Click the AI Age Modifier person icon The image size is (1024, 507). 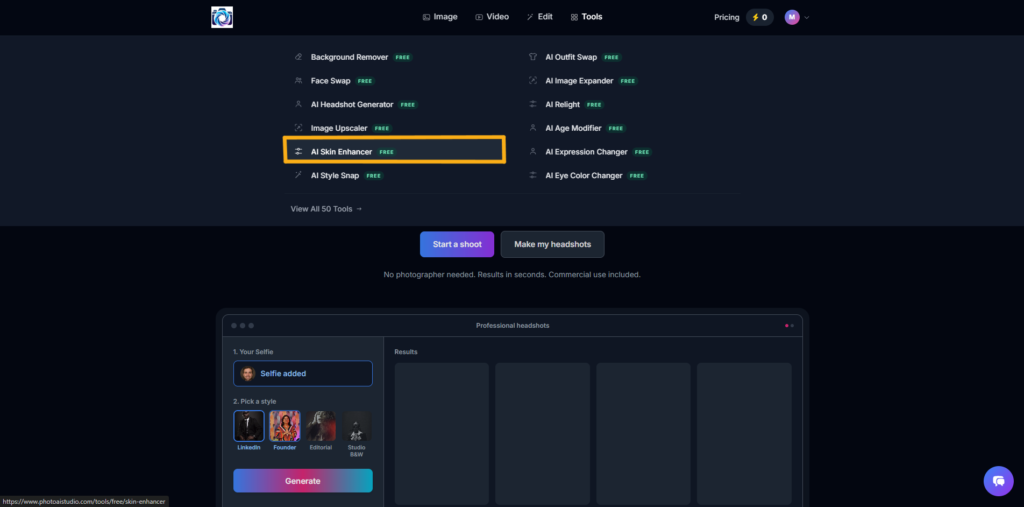pyautogui.click(x=533, y=128)
